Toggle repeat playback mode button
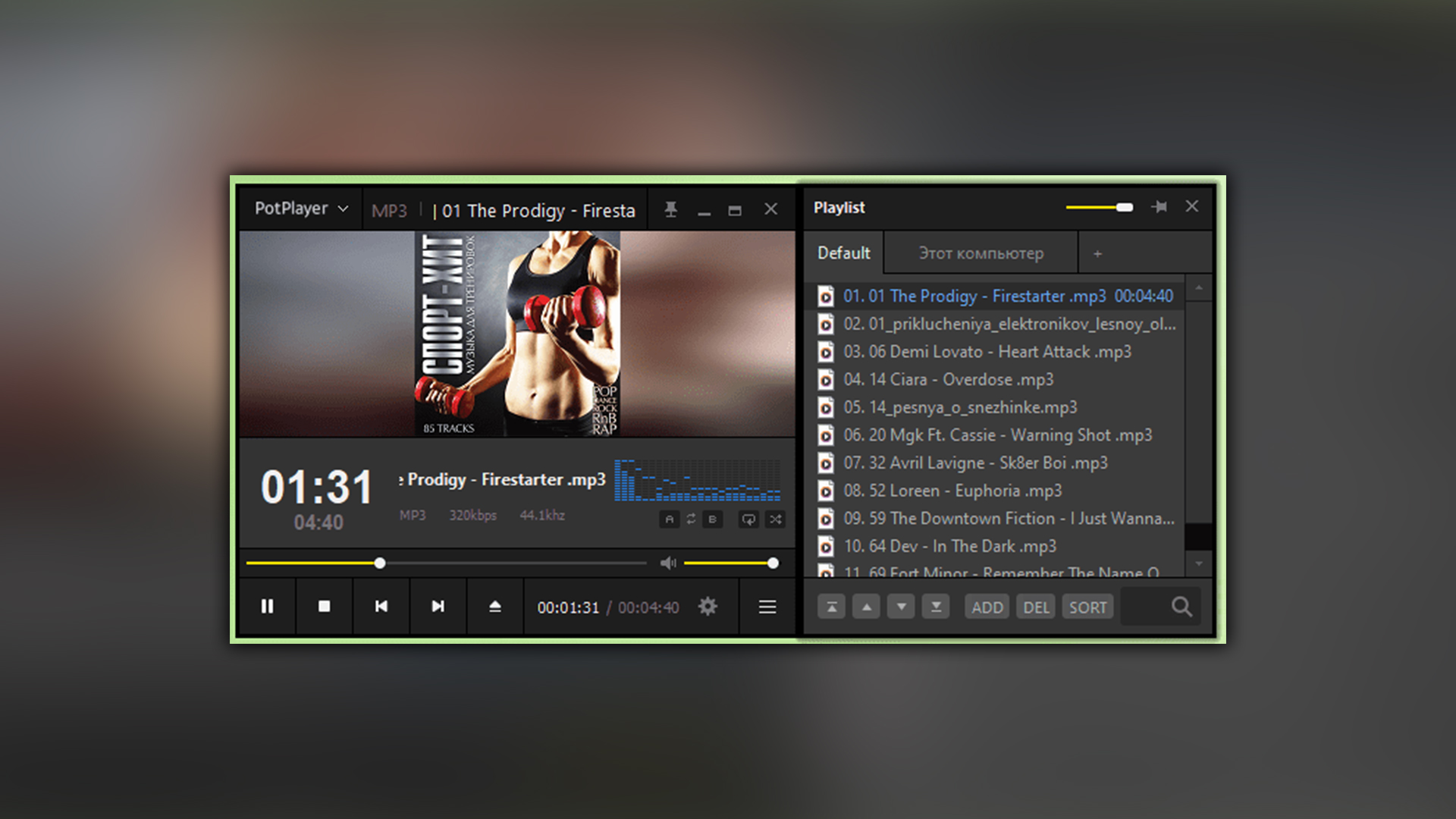The width and height of the screenshot is (1456, 819). [748, 519]
